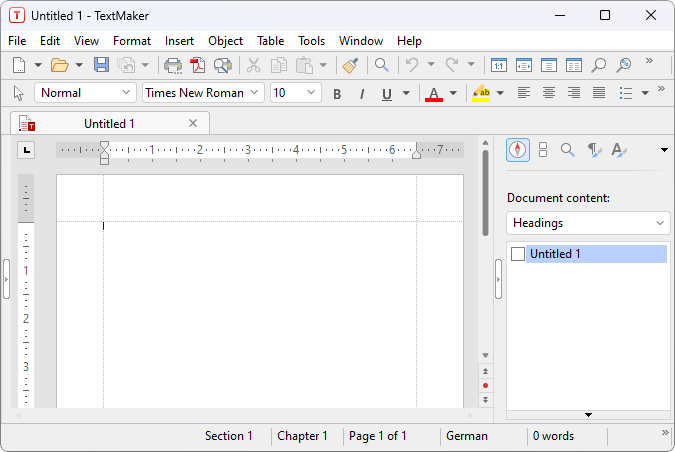Justify the paragraph text
Viewport: 675px width, 452px height.
[599, 93]
